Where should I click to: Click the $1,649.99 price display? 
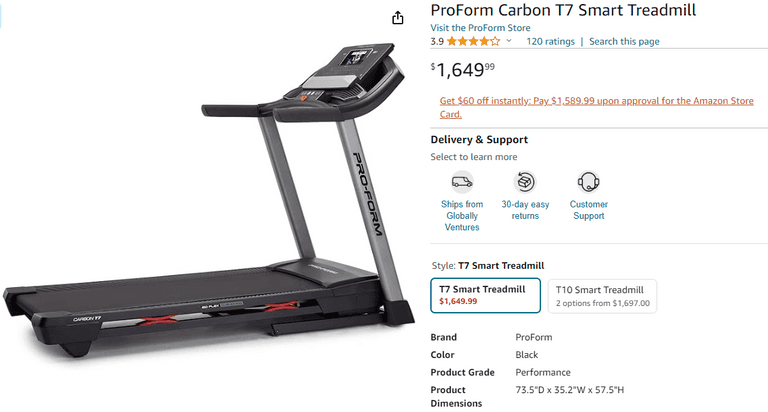tap(463, 70)
